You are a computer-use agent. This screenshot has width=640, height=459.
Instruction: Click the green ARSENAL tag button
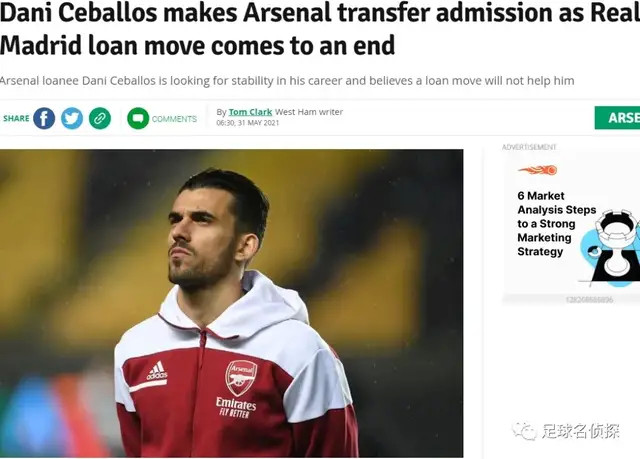[618, 118]
